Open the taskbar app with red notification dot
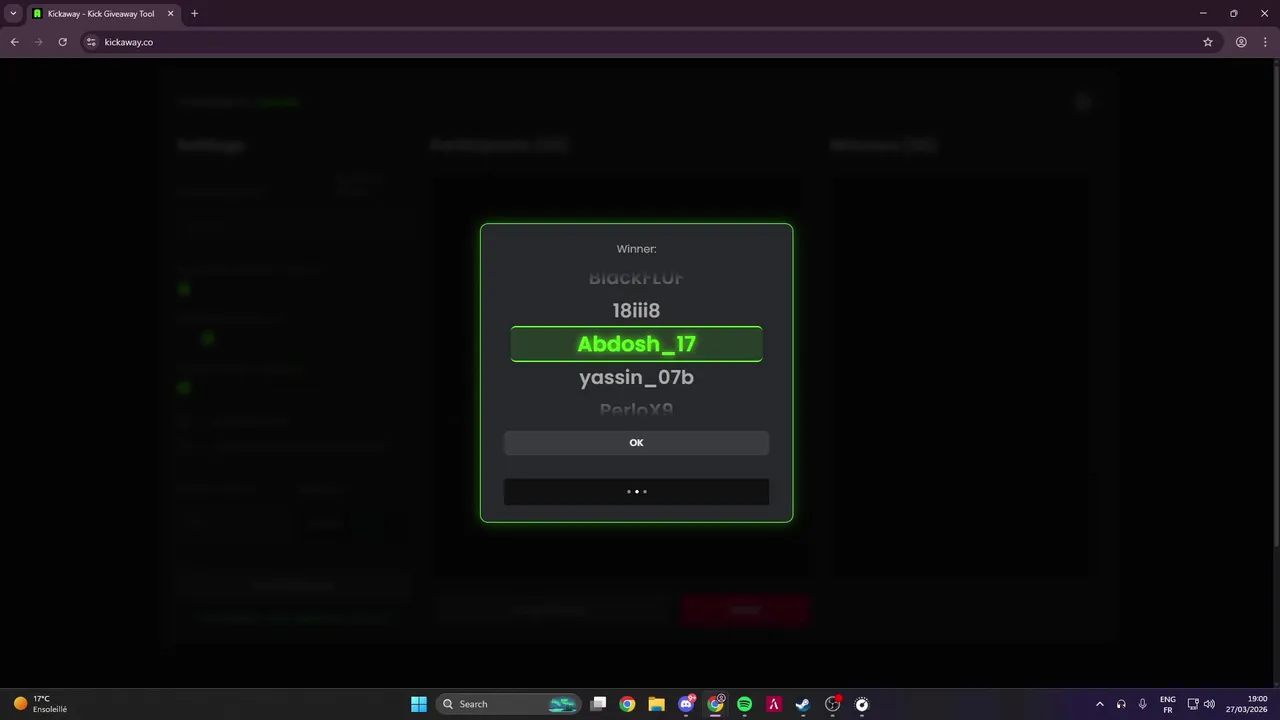Screen dimensions: 1280x720 pos(832,704)
